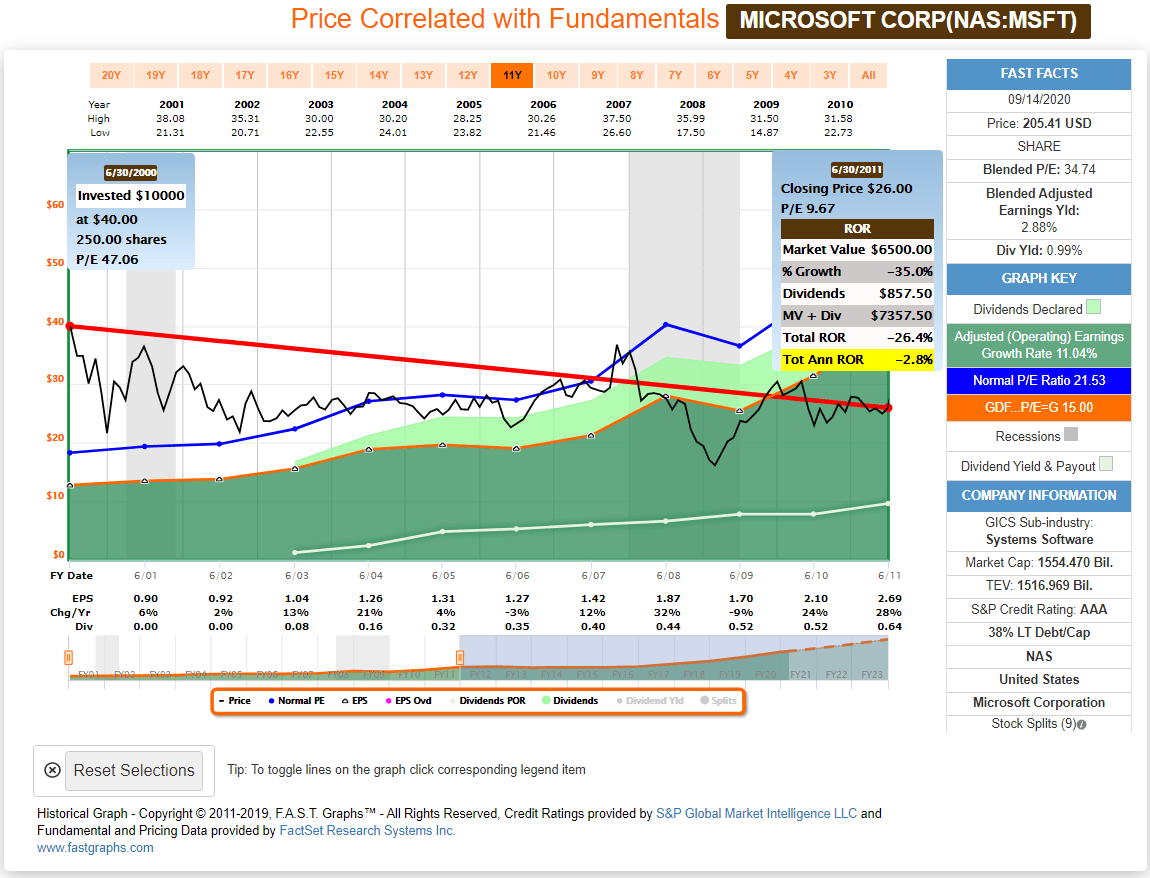
Task: Click the X icon beside Reset Selections
Action: point(52,770)
